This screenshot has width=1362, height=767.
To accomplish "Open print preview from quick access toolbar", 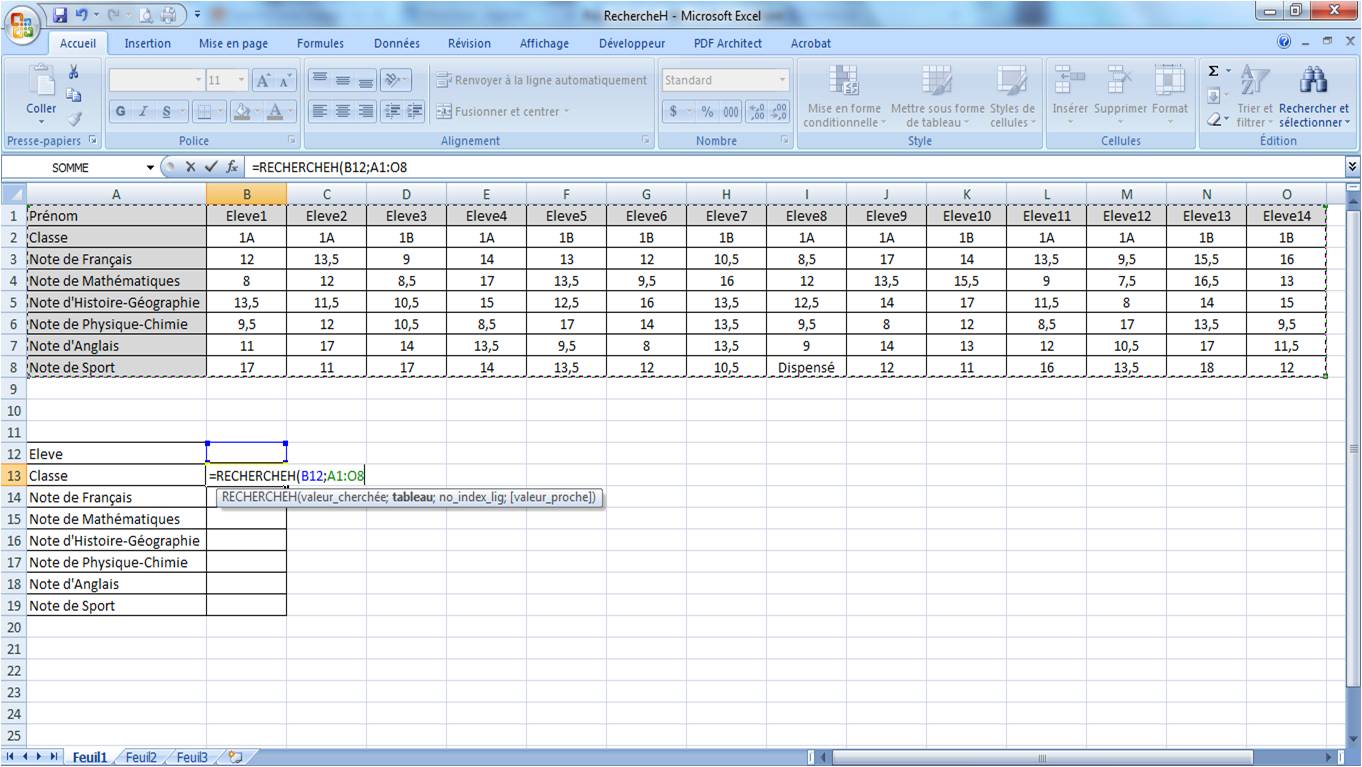I will point(145,15).
